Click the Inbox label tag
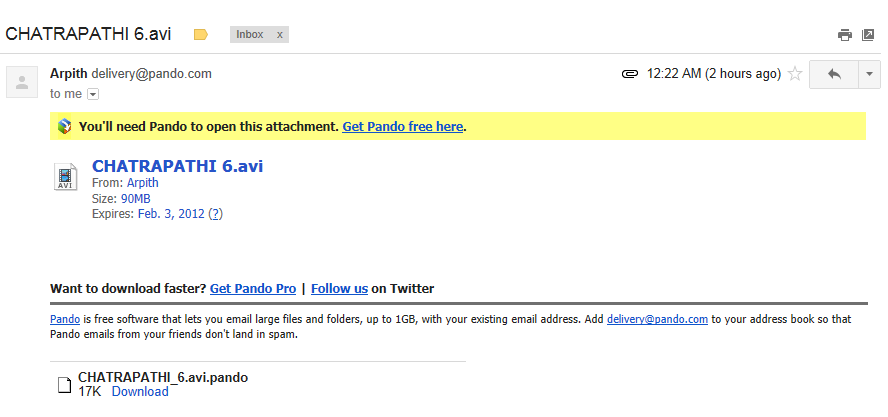Viewport: 888px width, 417px height. tap(250, 34)
